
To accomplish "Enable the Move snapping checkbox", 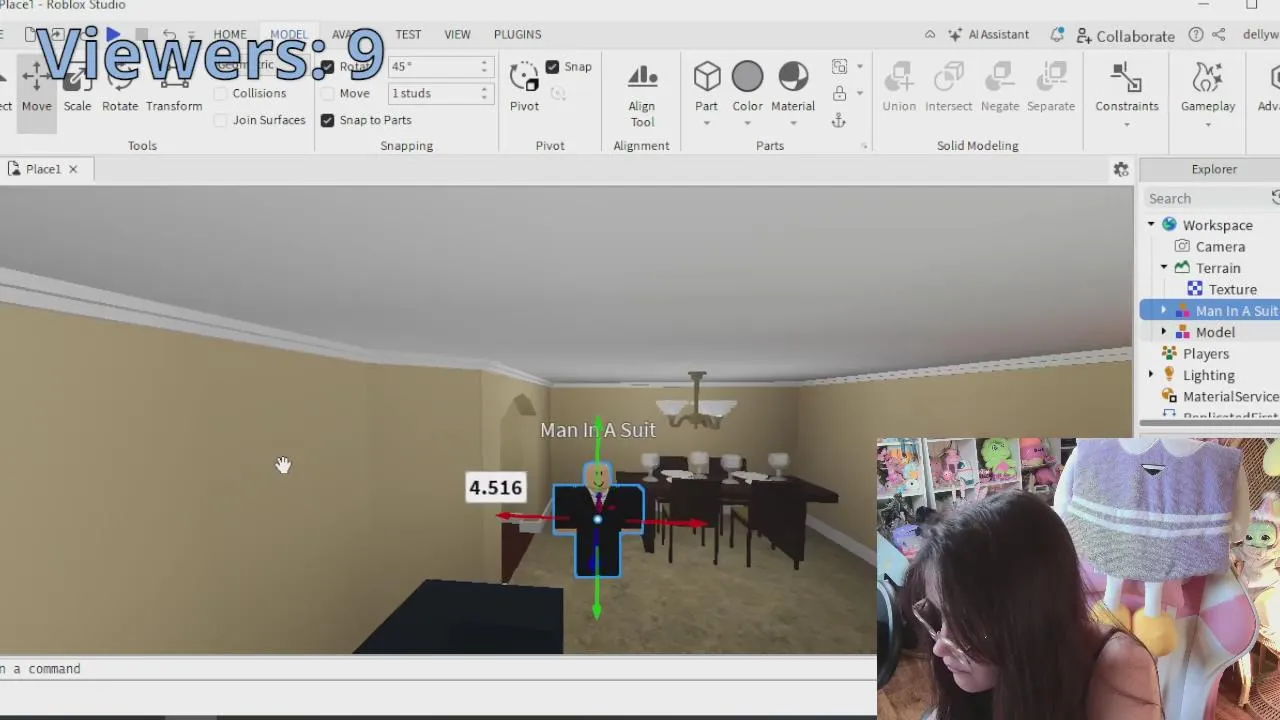I will tap(327, 93).
